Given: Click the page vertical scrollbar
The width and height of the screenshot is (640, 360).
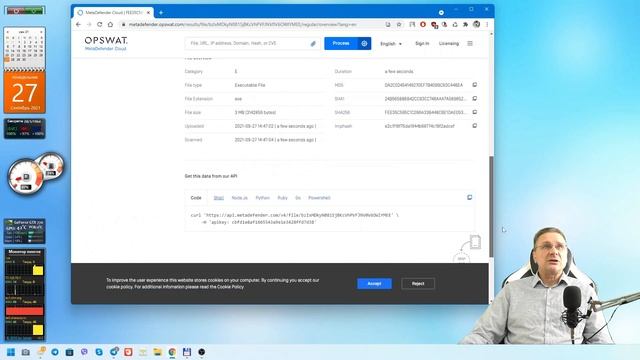Looking at the screenshot, I should tap(491, 207).
